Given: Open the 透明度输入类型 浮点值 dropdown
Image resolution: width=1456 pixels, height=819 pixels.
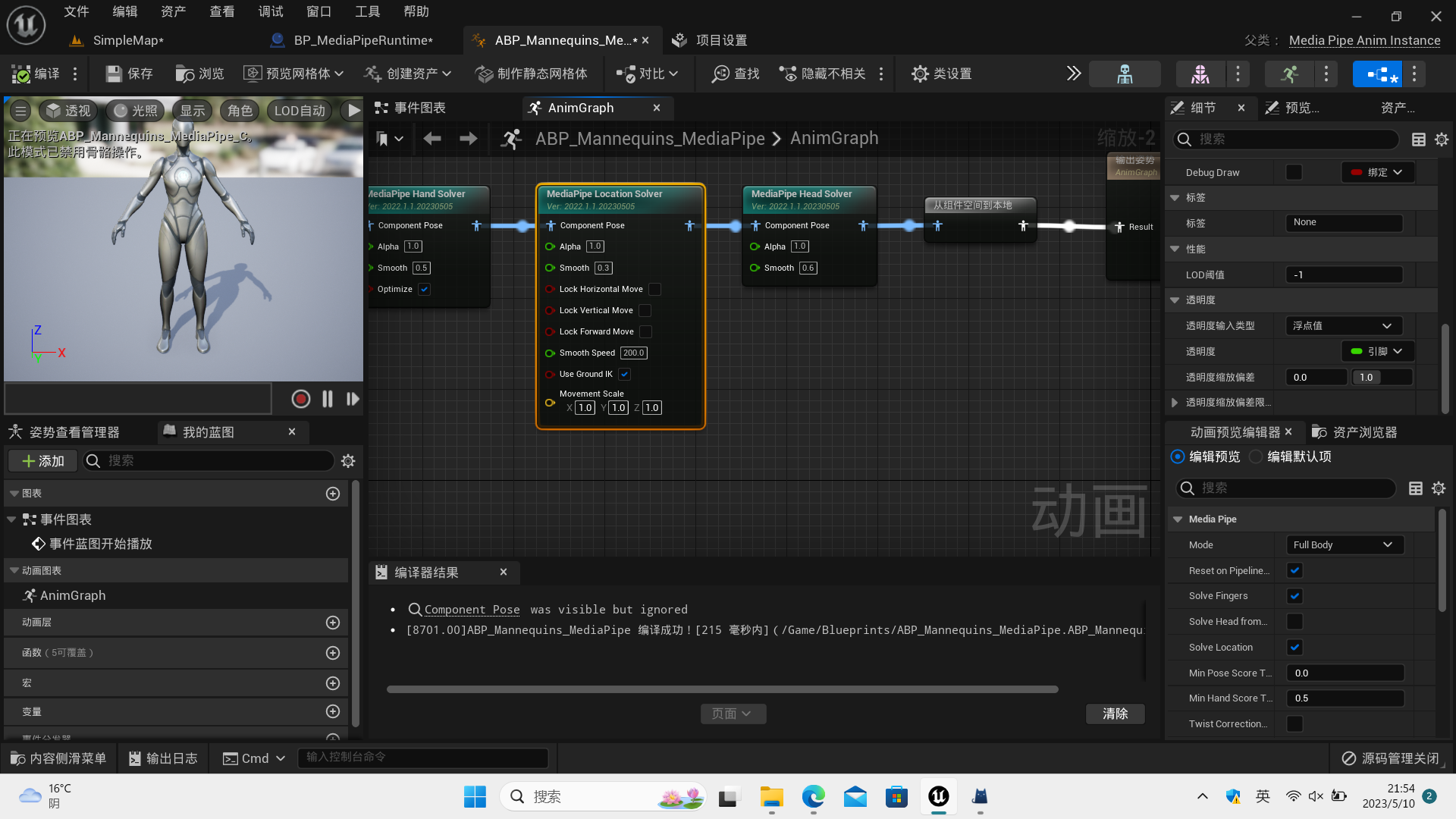Looking at the screenshot, I should 1343,325.
